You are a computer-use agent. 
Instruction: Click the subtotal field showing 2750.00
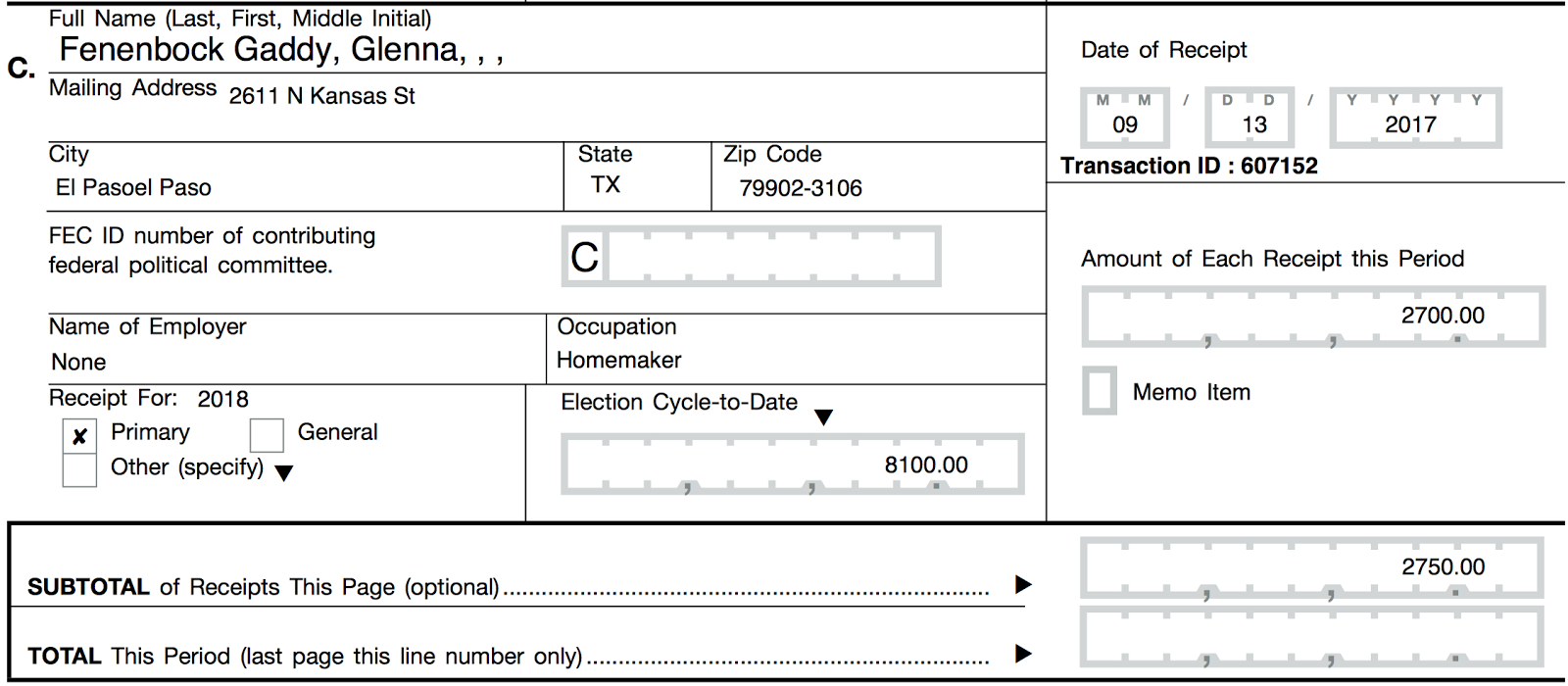click(x=1311, y=567)
